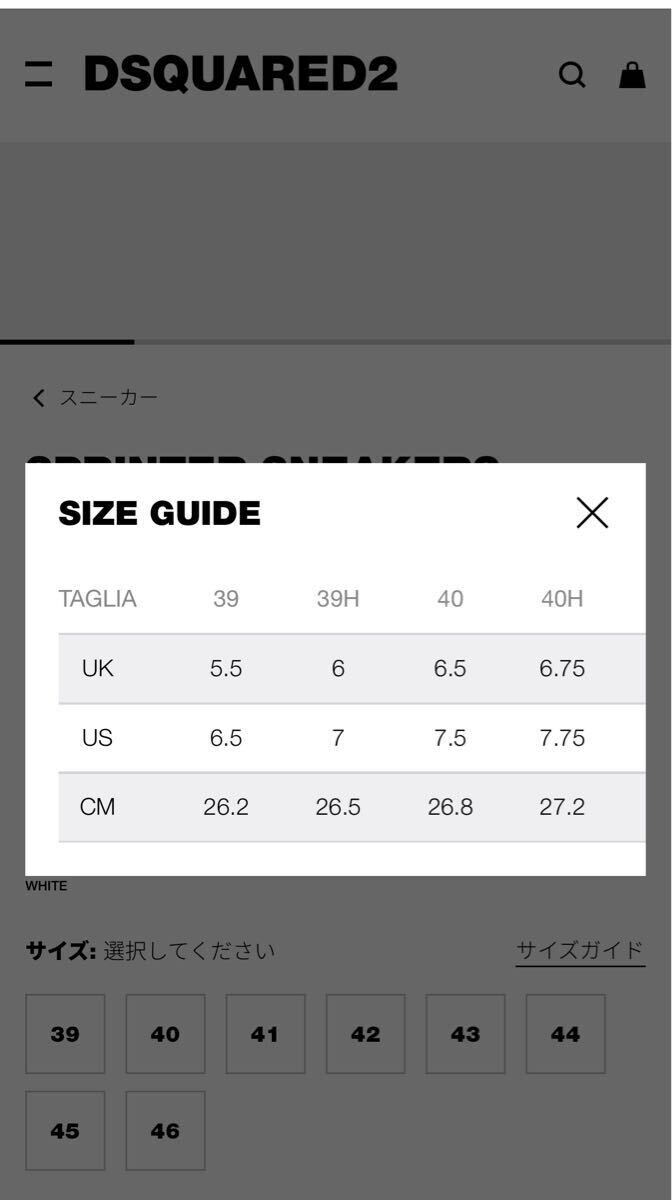Select size 41
This screenshot has width=672, height=1200.
[265, 1034]
